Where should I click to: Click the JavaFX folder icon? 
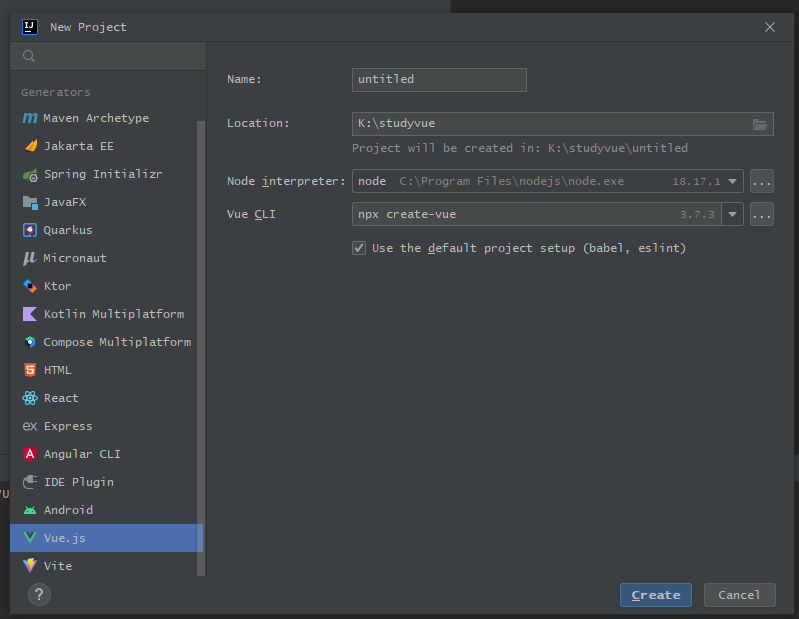click(x=30, y=203)
